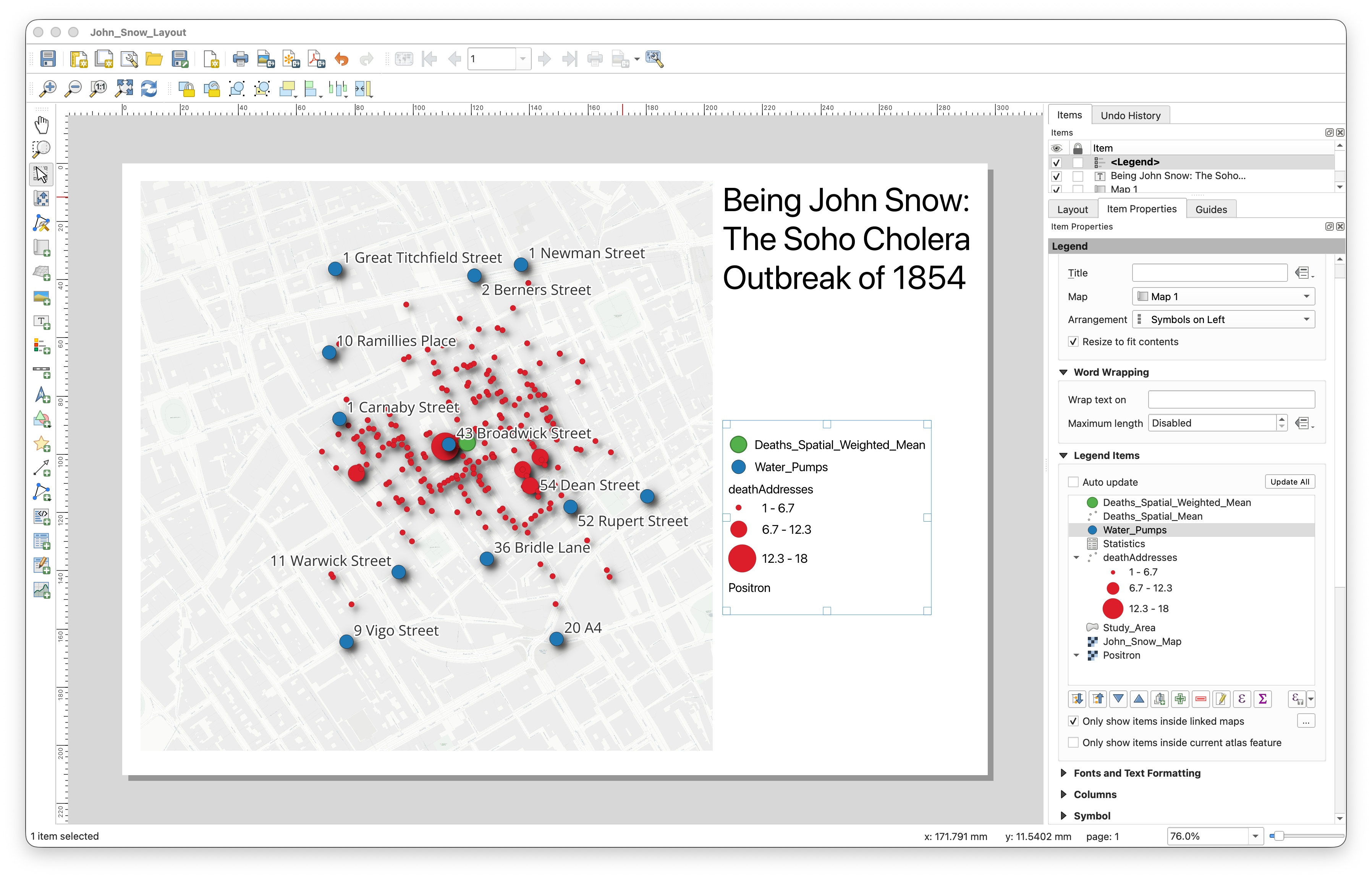Collapse the Word Wrapping section
The image size is (1372, 879).
[x=1064, y=372]
